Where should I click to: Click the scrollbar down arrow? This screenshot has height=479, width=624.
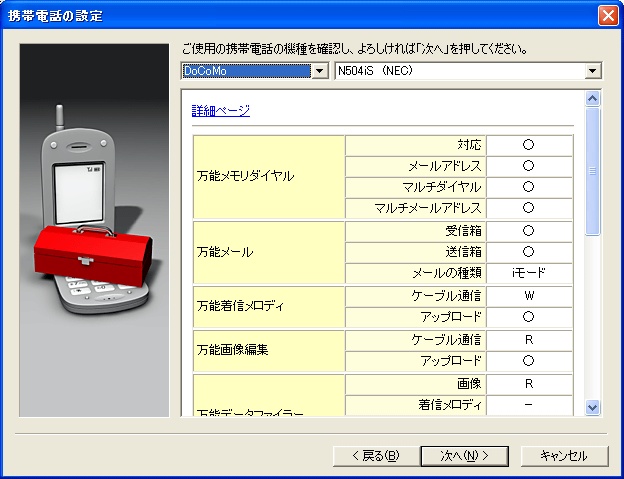click(x=592, y=407)
